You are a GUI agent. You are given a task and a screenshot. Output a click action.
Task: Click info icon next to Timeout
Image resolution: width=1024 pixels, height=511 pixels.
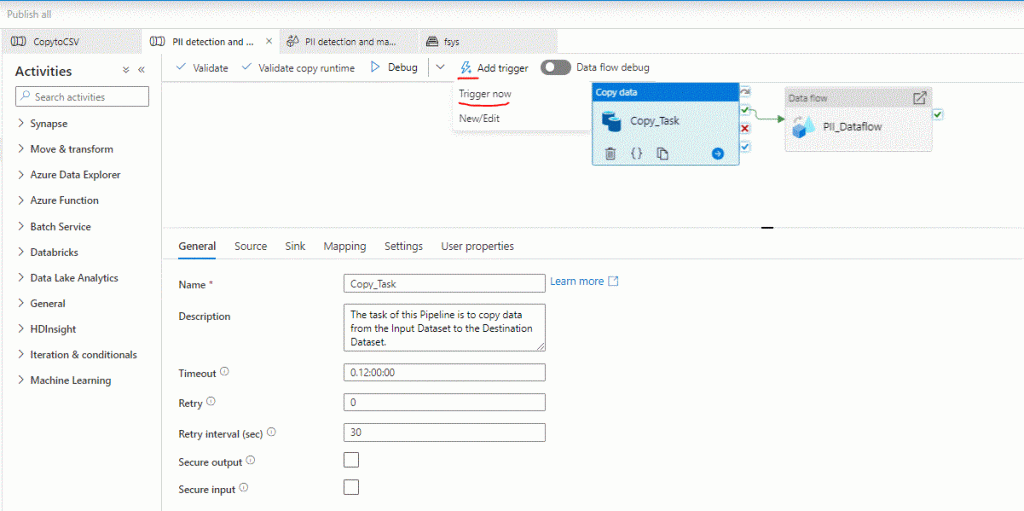point(225,372)
